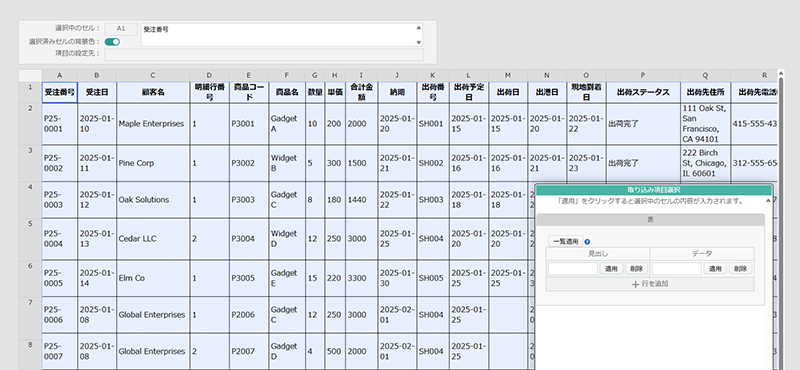This screenshot has height=370, width=800.
Task: Click the 顧客名 header cell
Action: (x=153, y=93)
